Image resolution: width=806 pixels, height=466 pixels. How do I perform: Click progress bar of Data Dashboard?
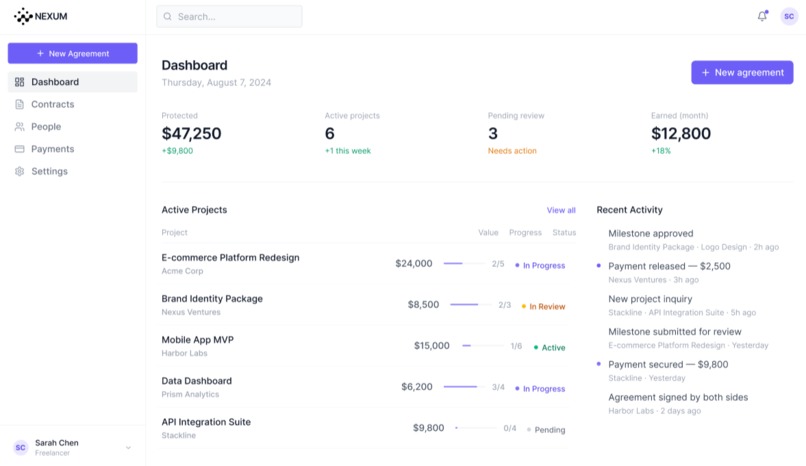[464, 387]
